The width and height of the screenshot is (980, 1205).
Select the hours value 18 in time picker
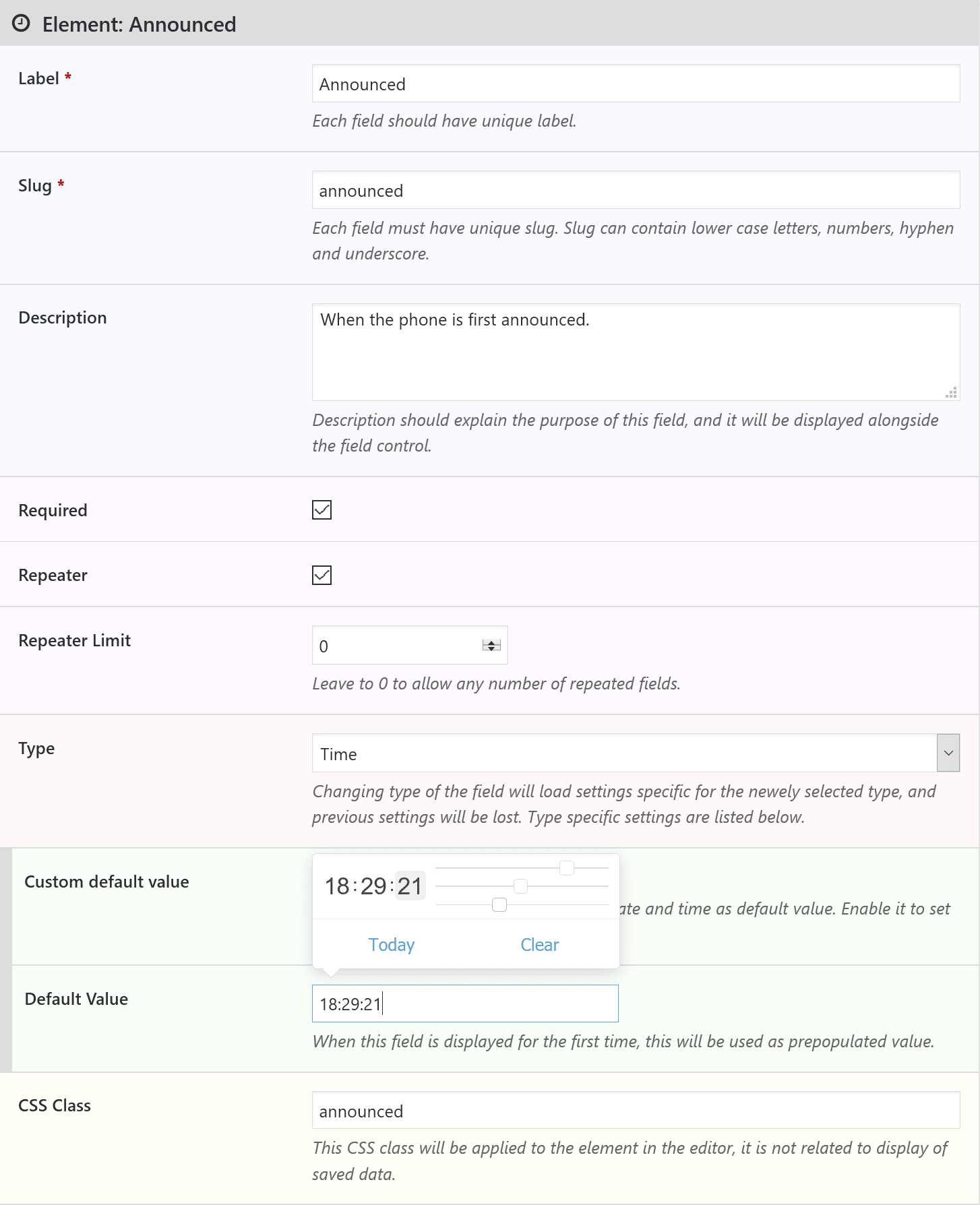pyautogui.click(x=337, y=886)
